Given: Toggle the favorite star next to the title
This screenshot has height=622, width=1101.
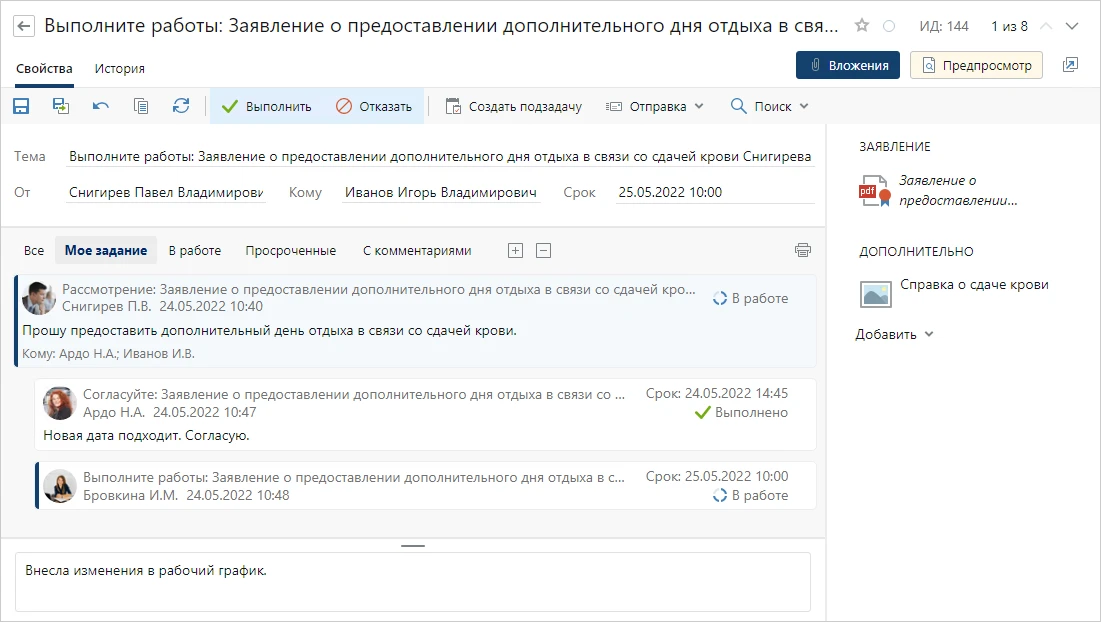Looking at the screenshot, I should (x=862, y=26).
